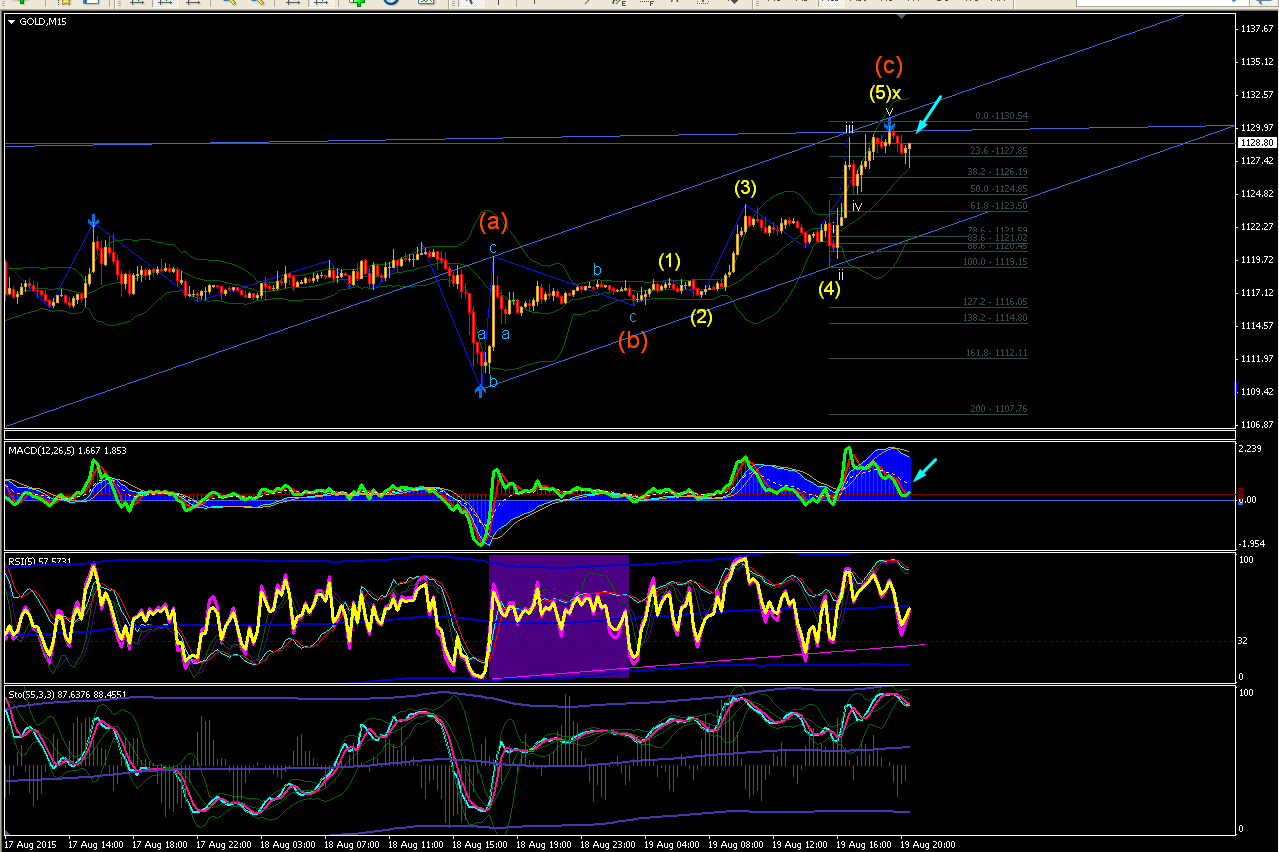The image size is (1279, 852).
Task: Click the 1111.97 price scale value
Action: pos(1255,359)
